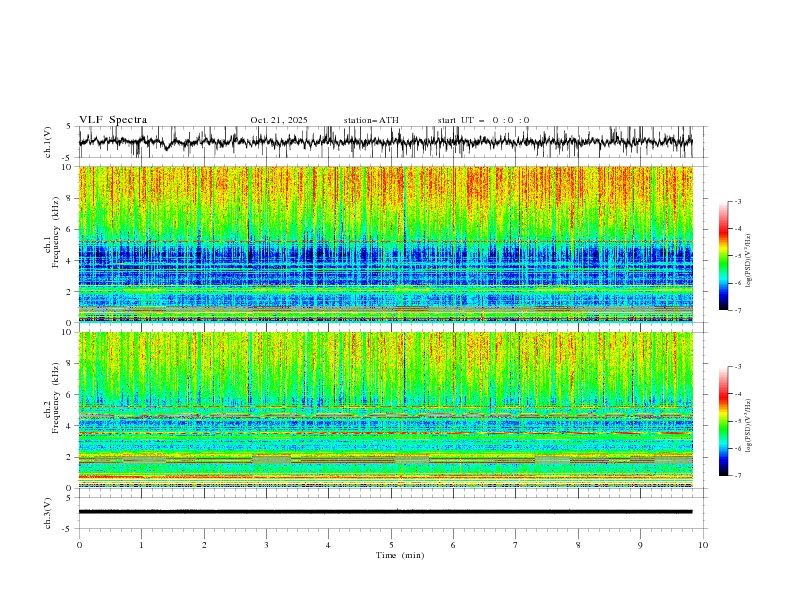Click the time axis tick label "6"
792x612 pixels.
tap(453, 545)
